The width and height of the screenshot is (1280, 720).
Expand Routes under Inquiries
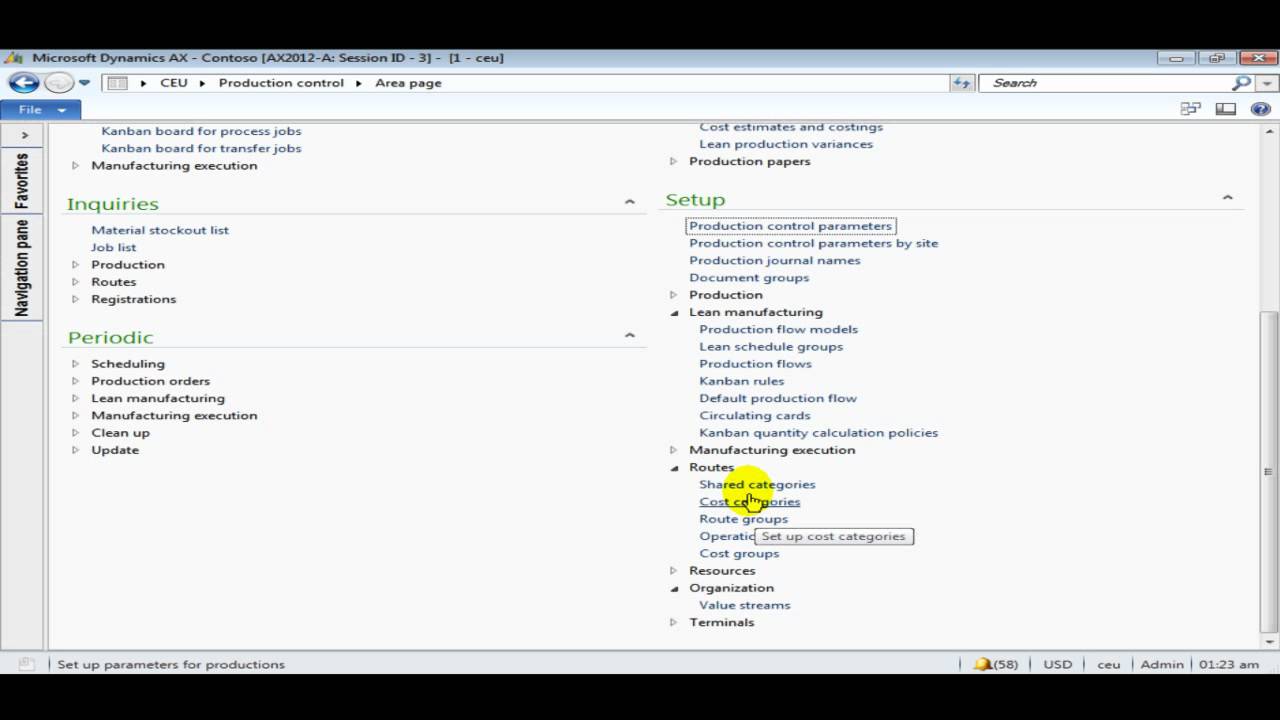(75, 282)
